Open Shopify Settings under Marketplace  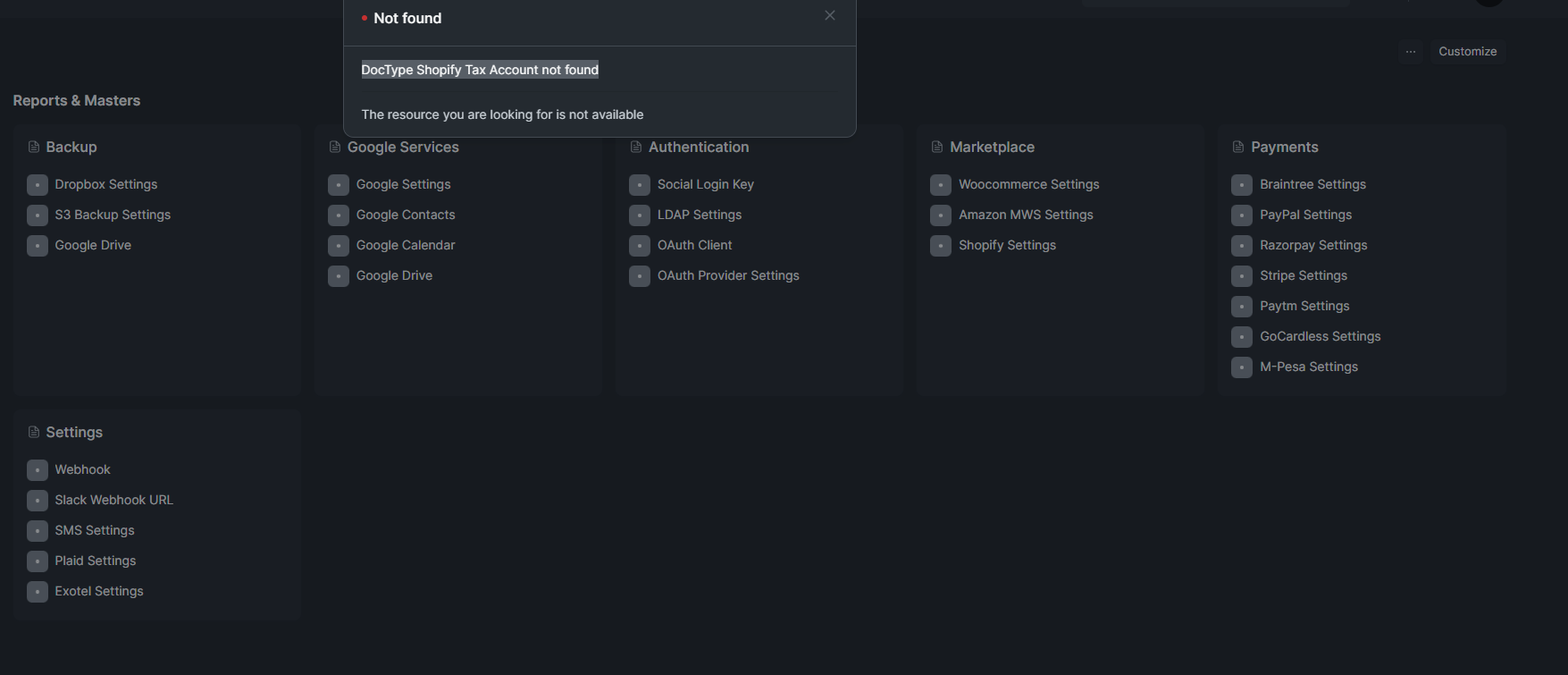[1007, 245]
